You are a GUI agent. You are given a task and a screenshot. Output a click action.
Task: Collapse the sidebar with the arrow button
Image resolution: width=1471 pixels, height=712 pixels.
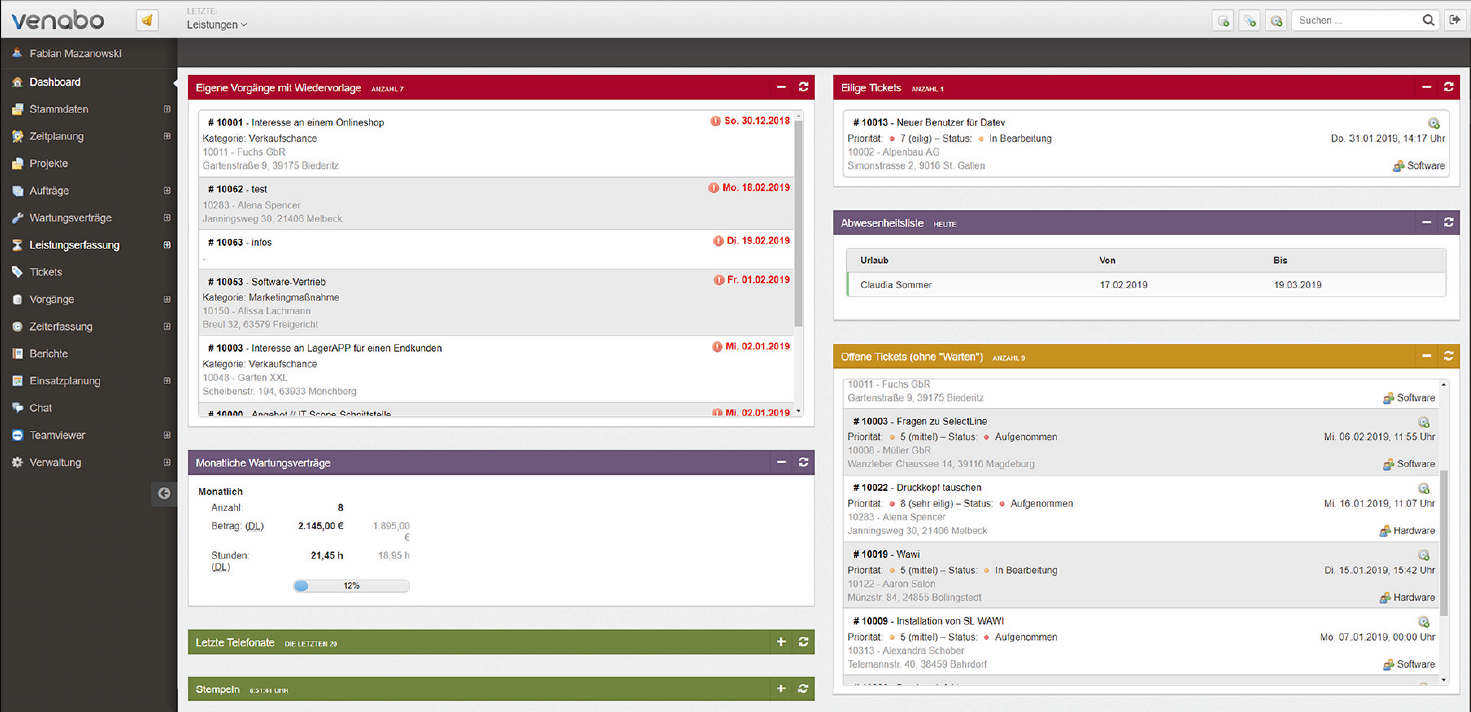click(x=164, y=493)
